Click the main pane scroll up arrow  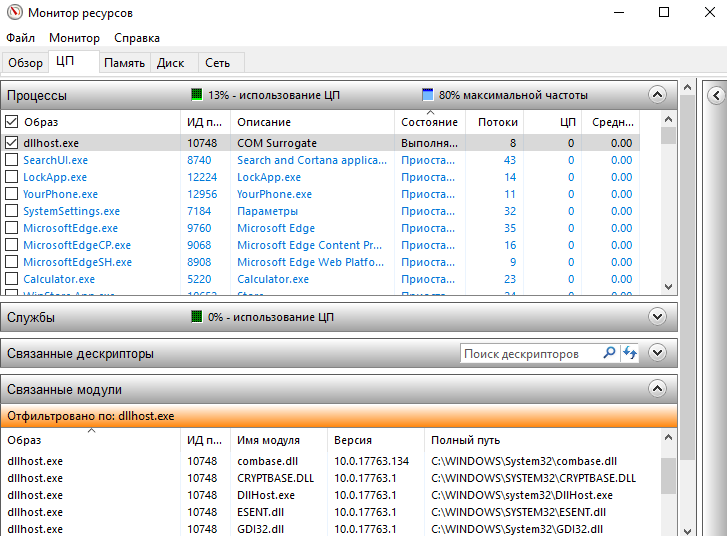688,87
